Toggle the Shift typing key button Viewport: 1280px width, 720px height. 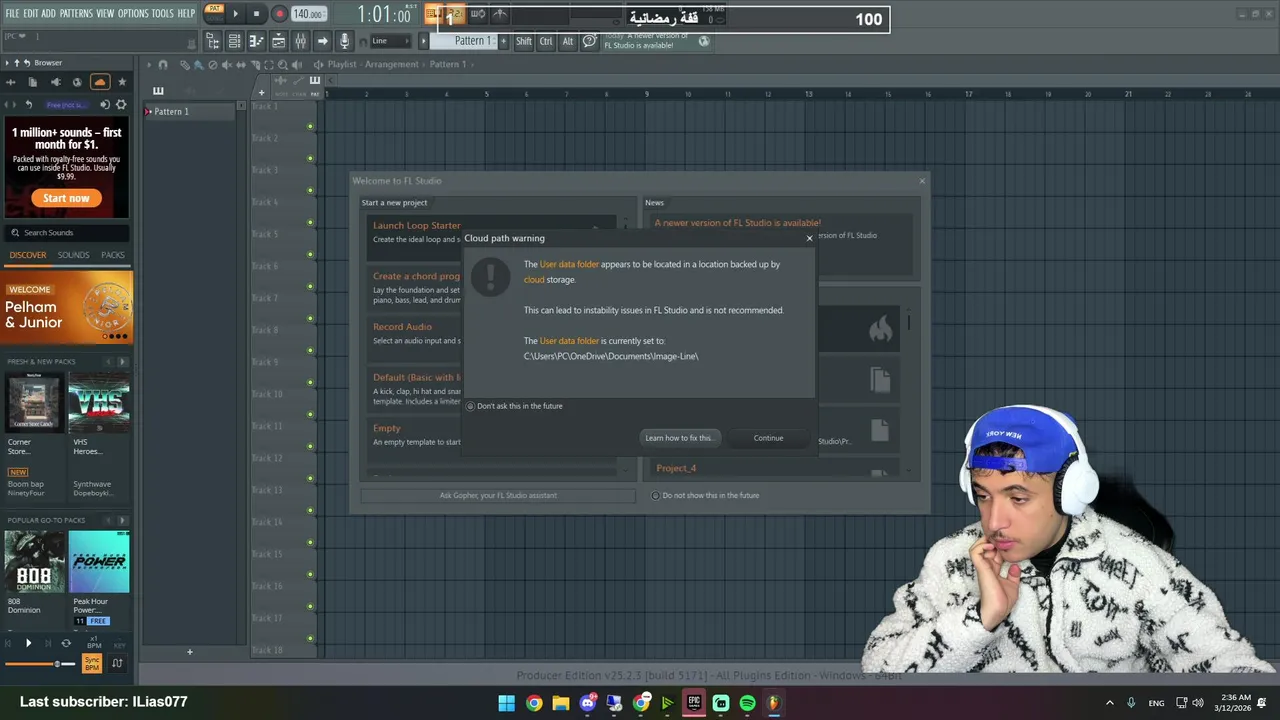click(x=524, y=41)
